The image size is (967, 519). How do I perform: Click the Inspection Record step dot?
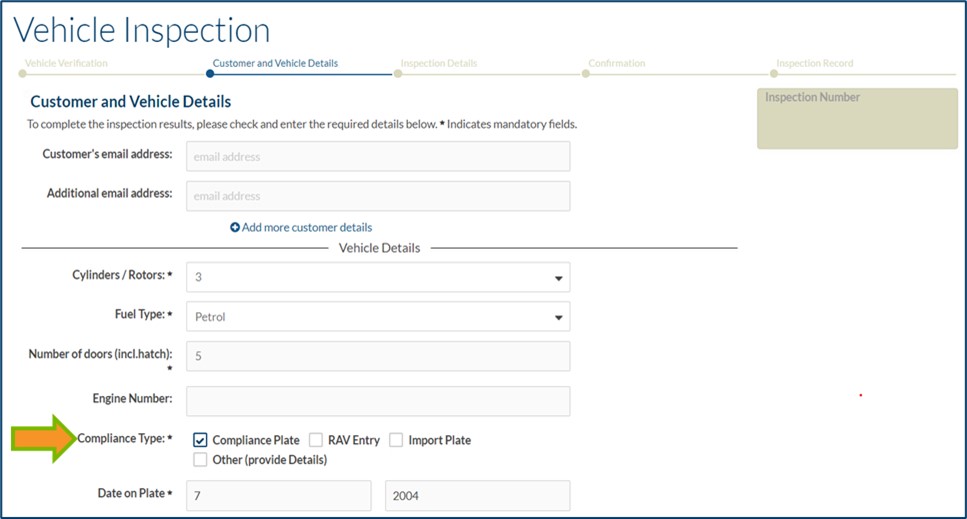point(775,73)
